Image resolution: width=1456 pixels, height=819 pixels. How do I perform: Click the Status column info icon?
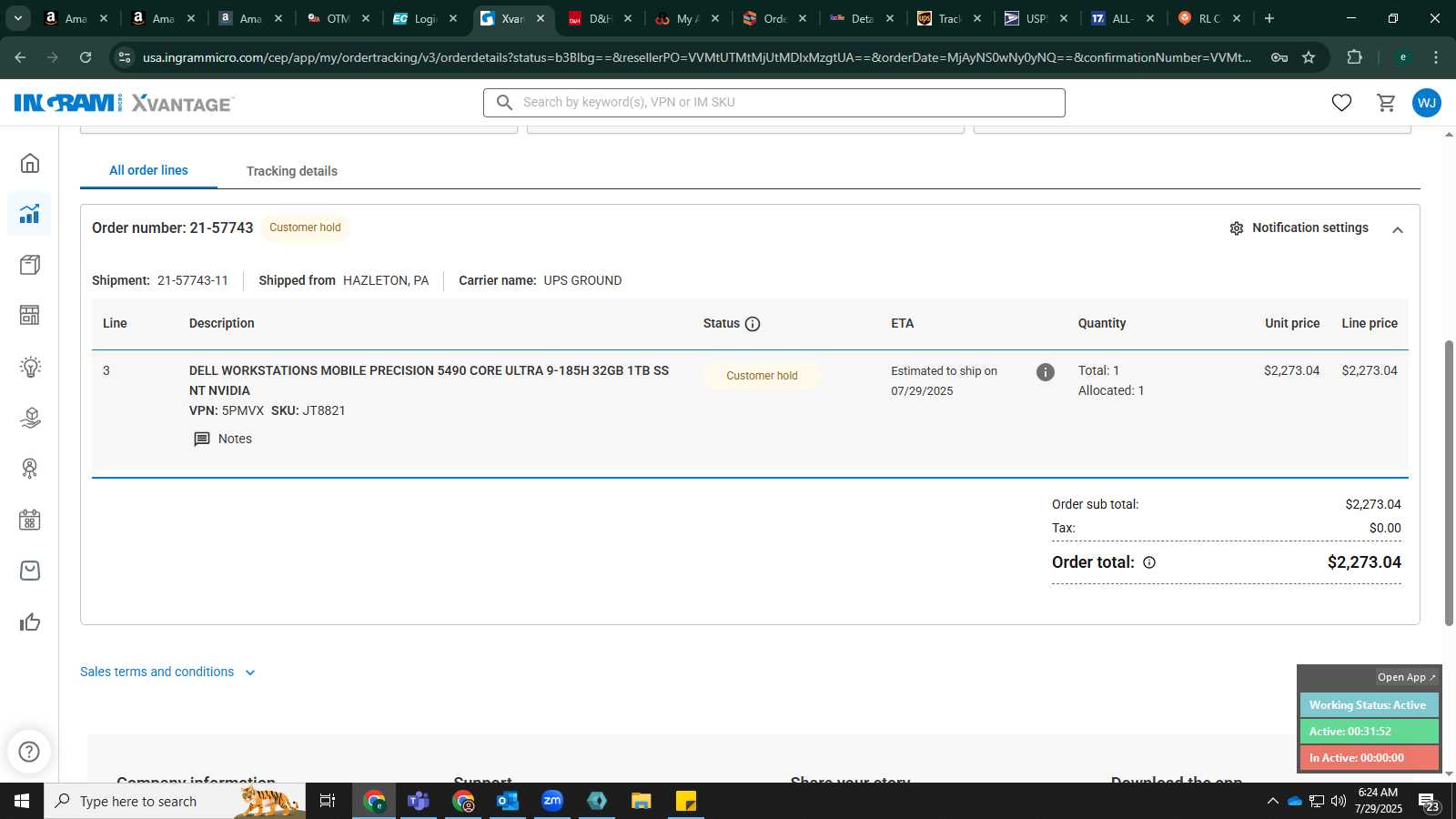(753, 324)
